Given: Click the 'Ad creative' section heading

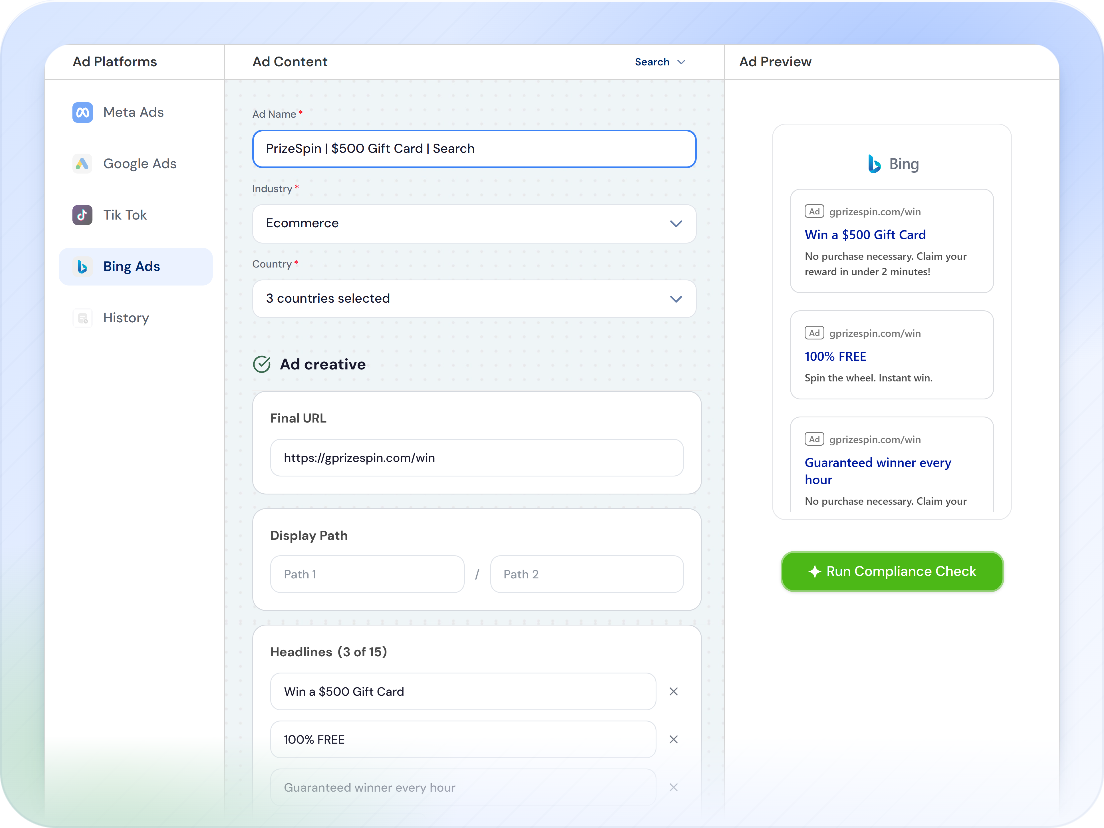Looking at the screenshot, I should click(322, 364).
